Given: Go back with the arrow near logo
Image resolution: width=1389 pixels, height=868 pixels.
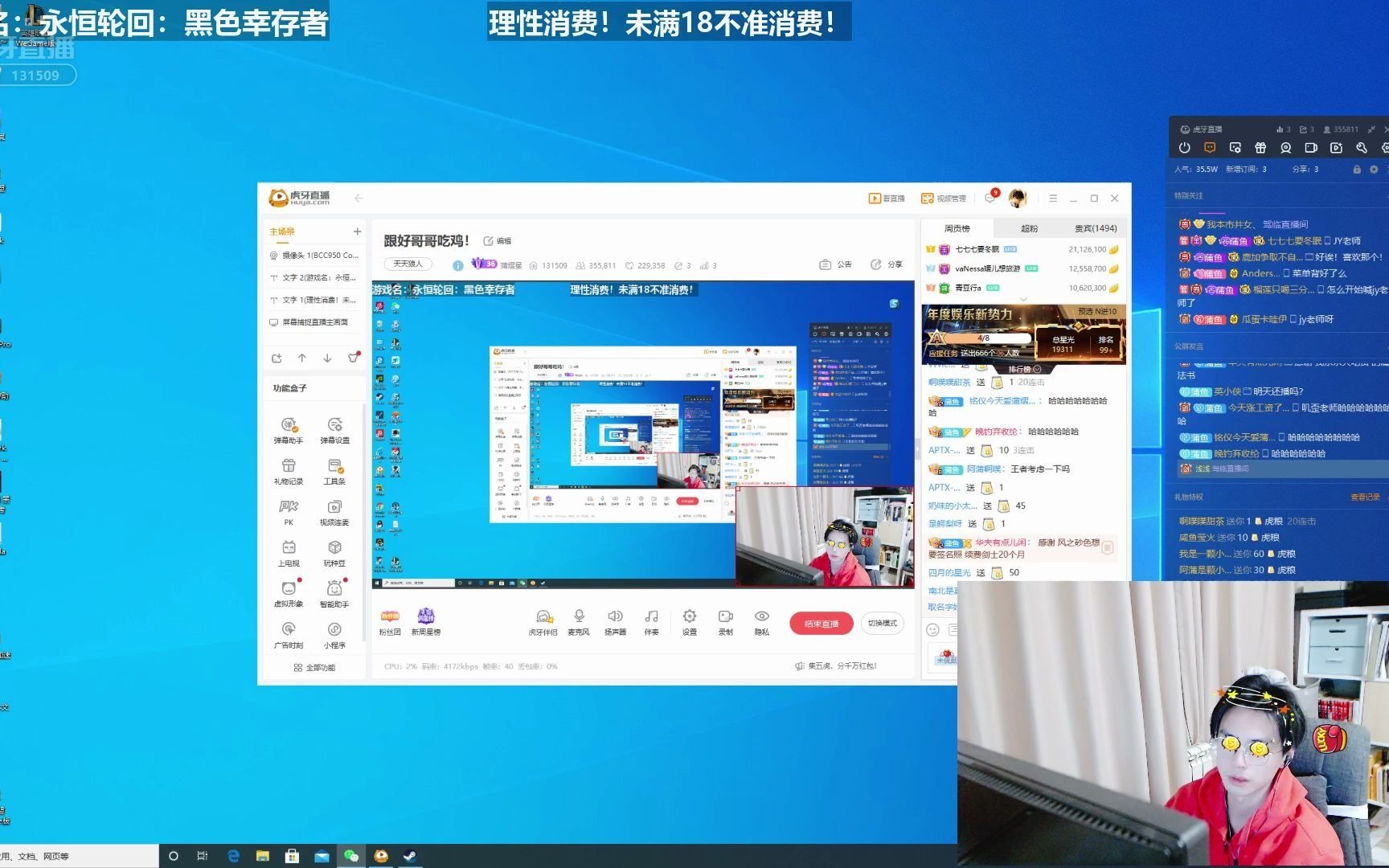Looking at the screenshot, I should coord(359,199).
